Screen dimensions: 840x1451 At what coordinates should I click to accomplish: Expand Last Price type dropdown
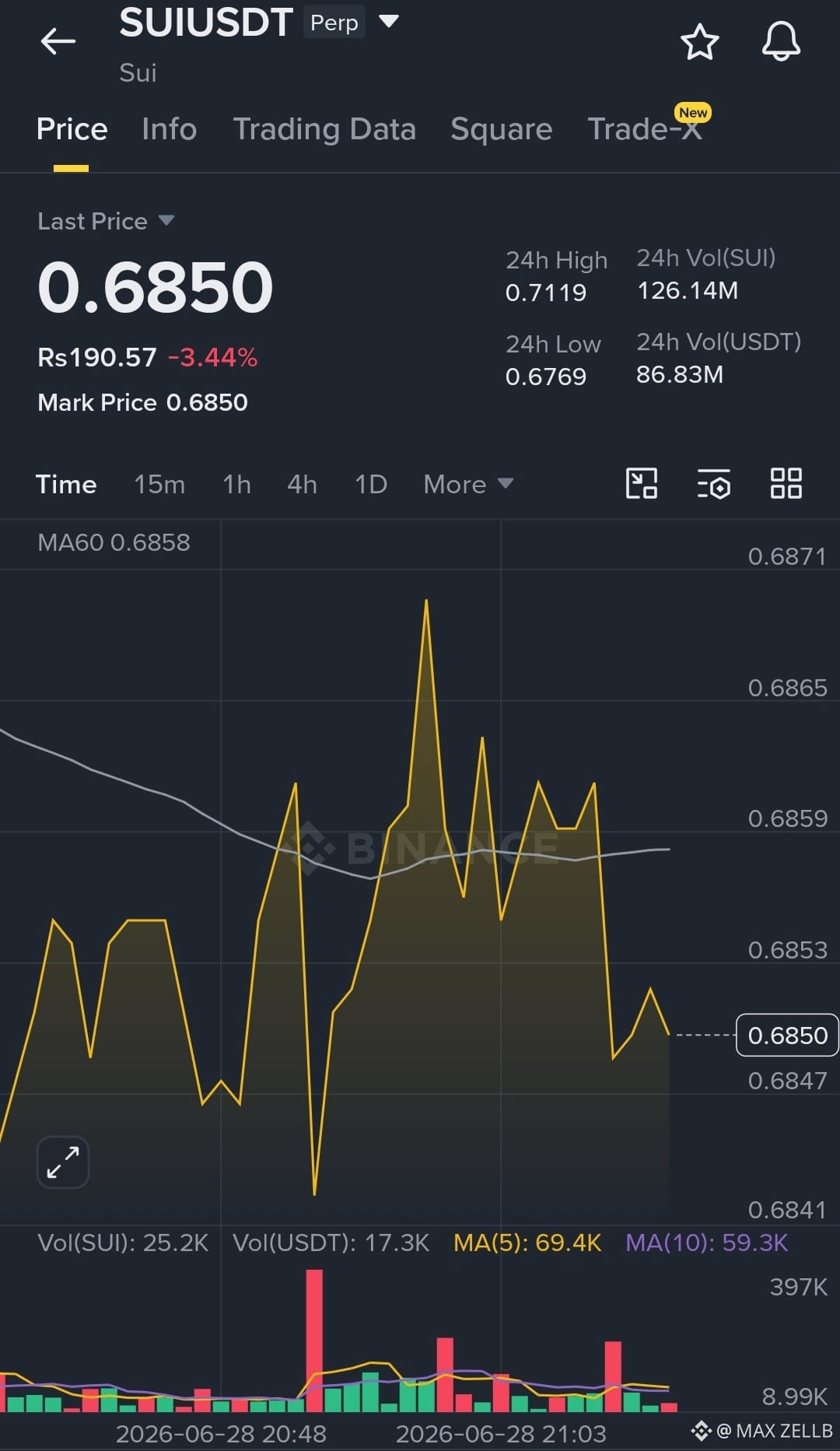[166, 221]
